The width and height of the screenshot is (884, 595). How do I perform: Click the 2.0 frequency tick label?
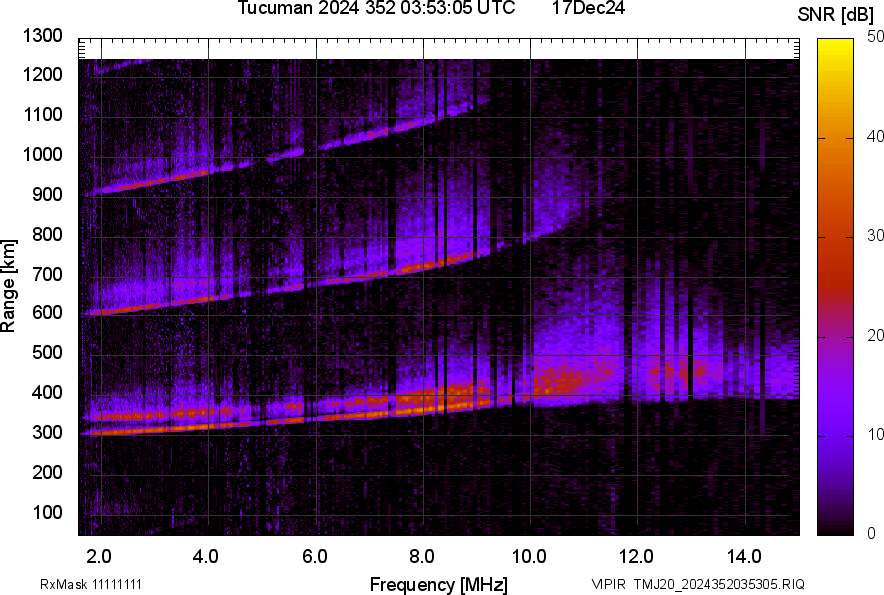tap(98, 556)
